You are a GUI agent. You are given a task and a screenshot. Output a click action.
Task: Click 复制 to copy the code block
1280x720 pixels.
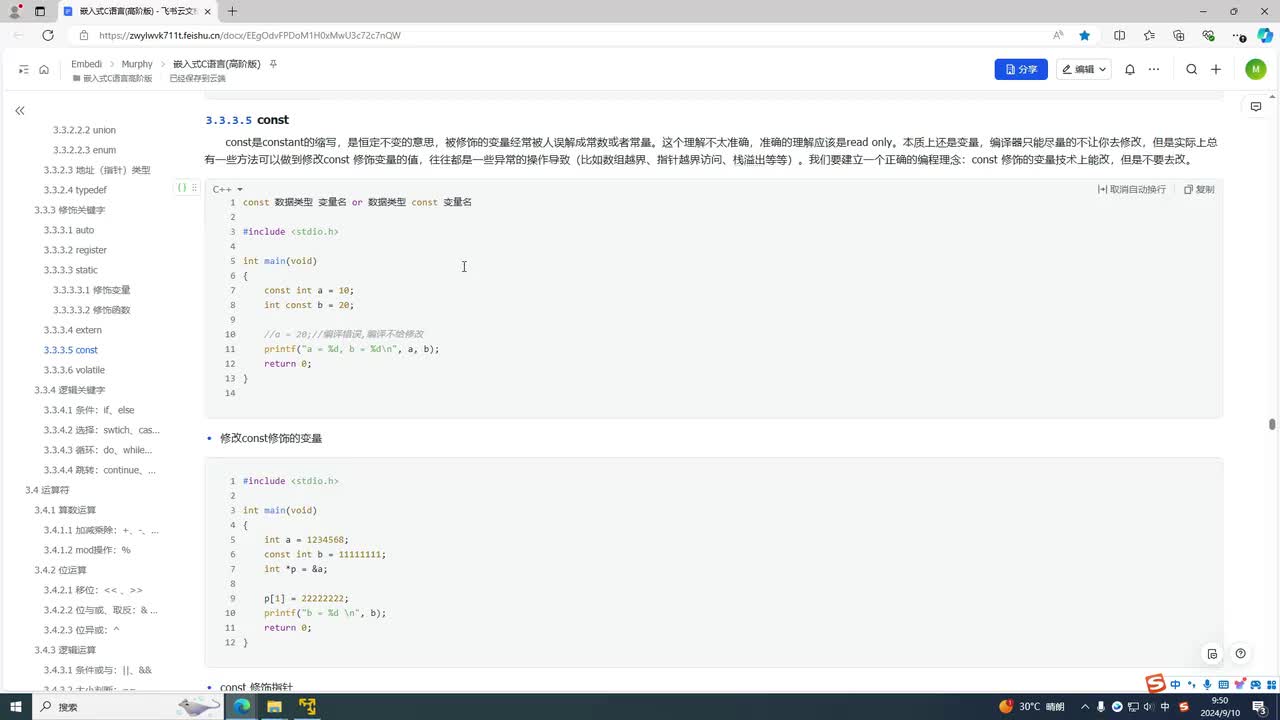[1199, 189]
